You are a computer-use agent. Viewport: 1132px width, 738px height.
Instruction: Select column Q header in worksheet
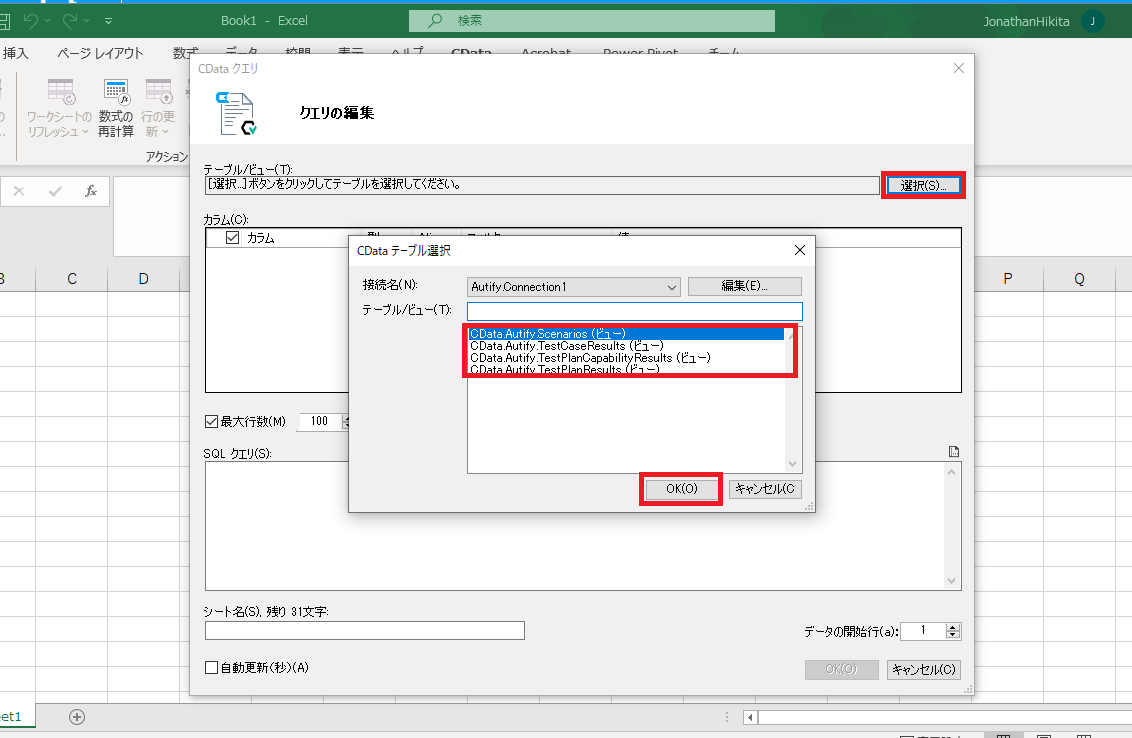click(x=1079, y=279)
